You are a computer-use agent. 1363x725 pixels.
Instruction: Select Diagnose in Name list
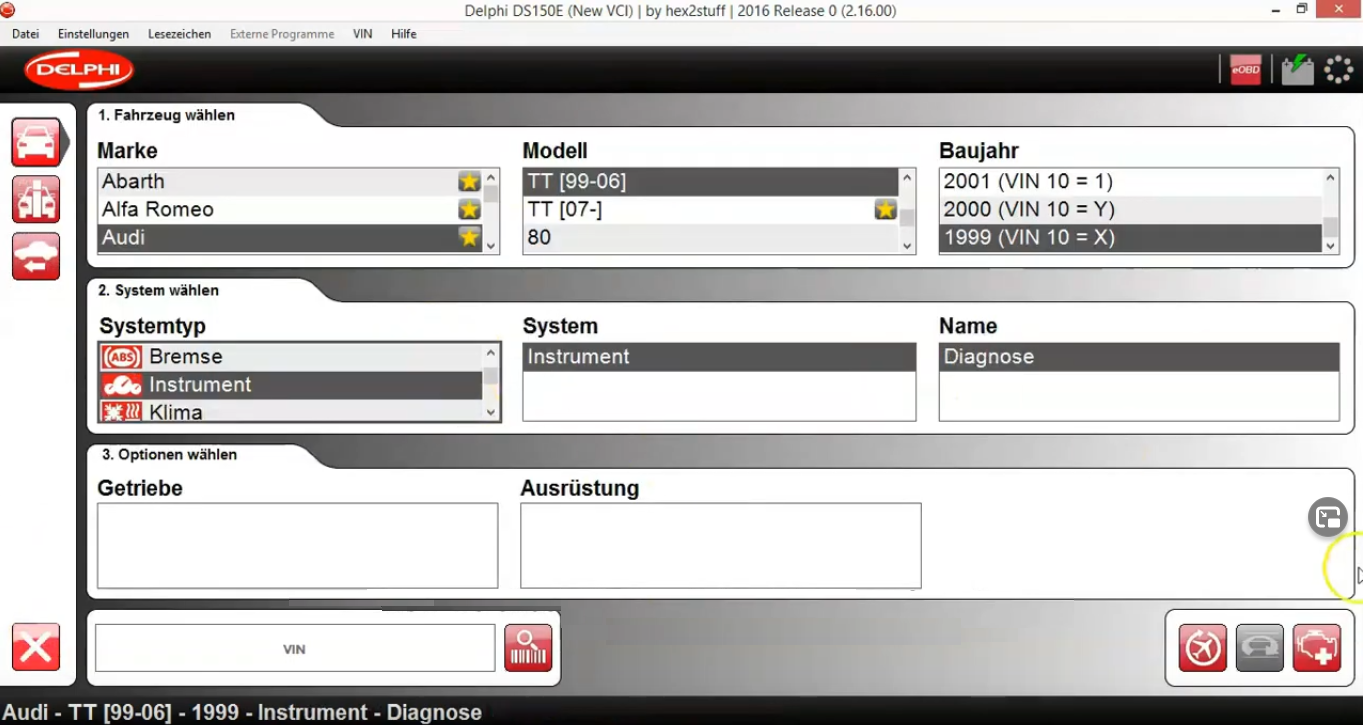pos(1139,357)
